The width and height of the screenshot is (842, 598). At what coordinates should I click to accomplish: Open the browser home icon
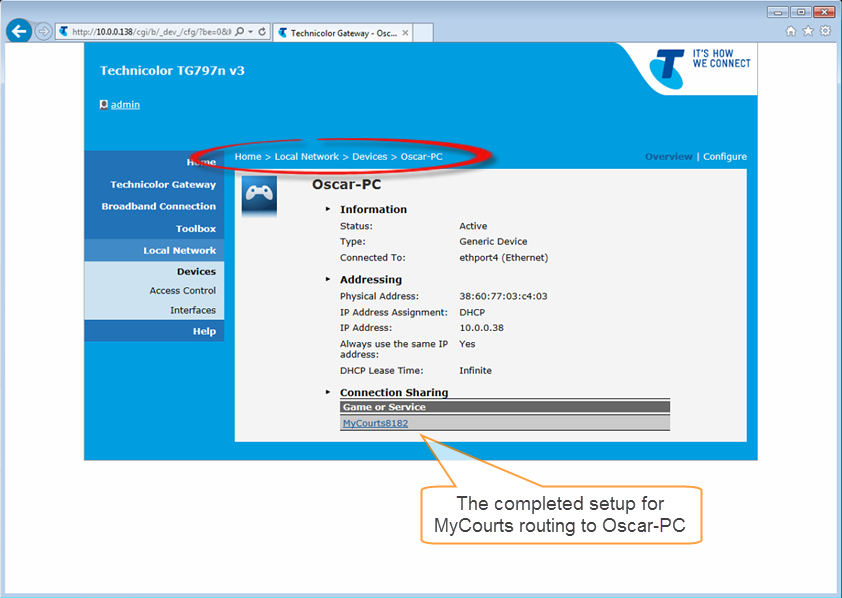(x=791, y=31)
